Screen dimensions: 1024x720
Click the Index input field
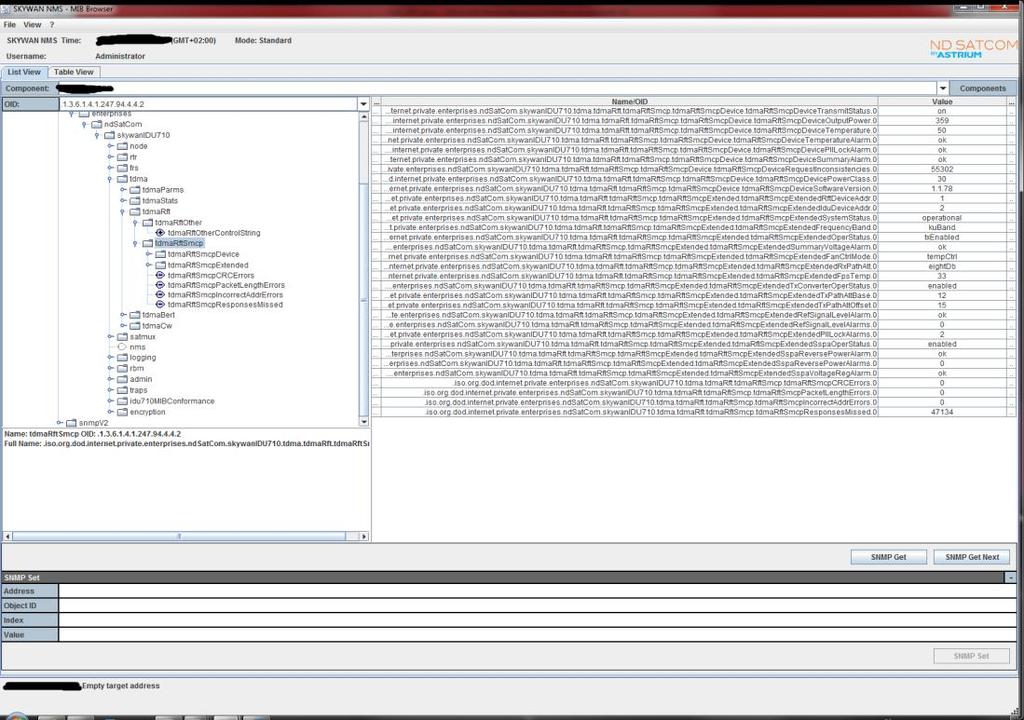pyautogui.click(x=537, y=620)
